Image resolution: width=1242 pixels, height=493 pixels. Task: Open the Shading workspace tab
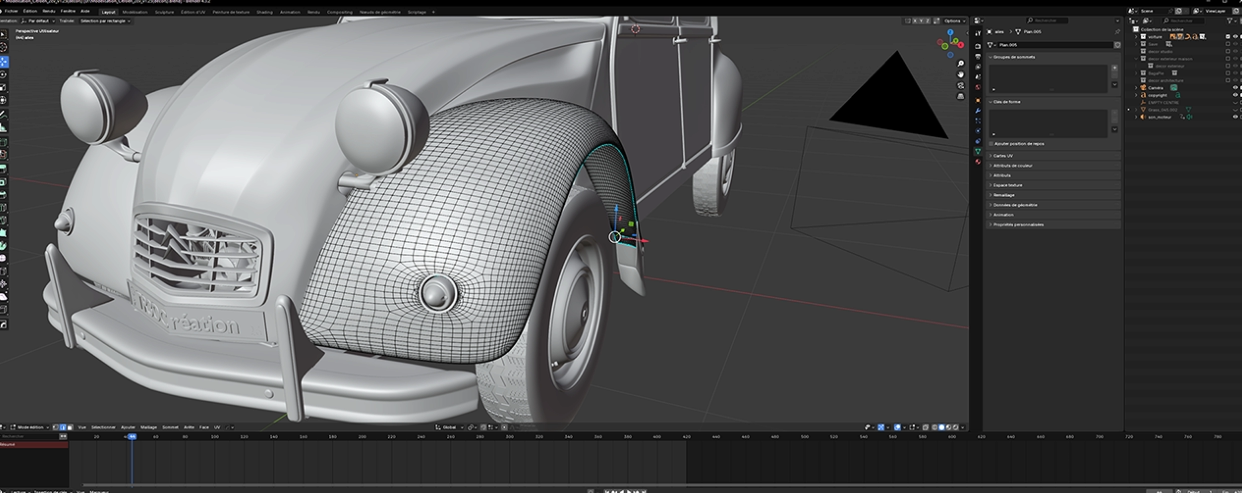click(264, 12)
